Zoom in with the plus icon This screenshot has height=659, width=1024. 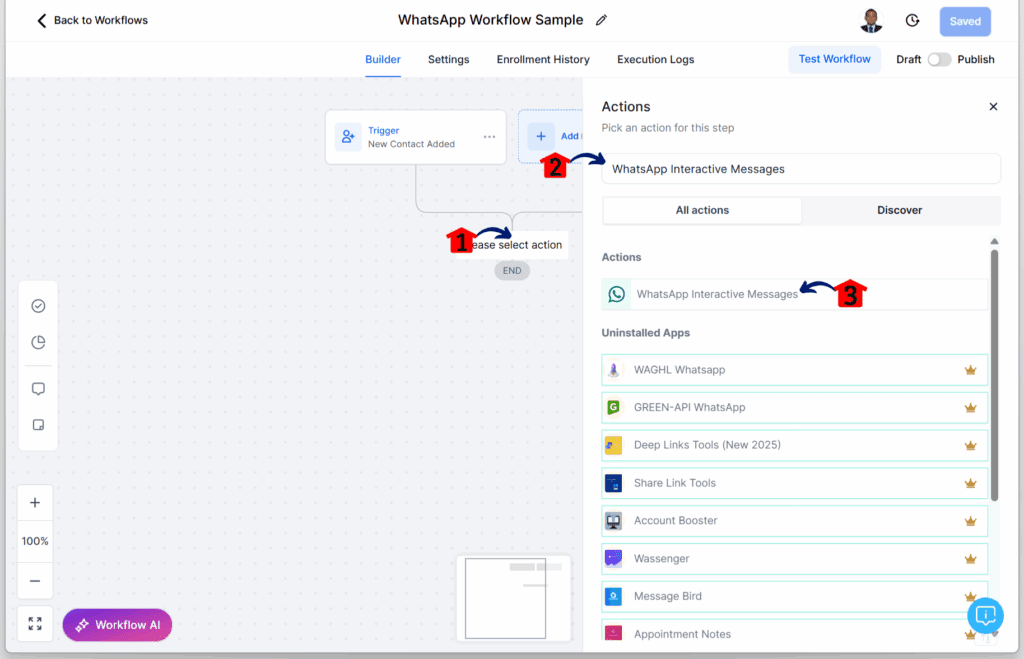(x=35, y=503)
